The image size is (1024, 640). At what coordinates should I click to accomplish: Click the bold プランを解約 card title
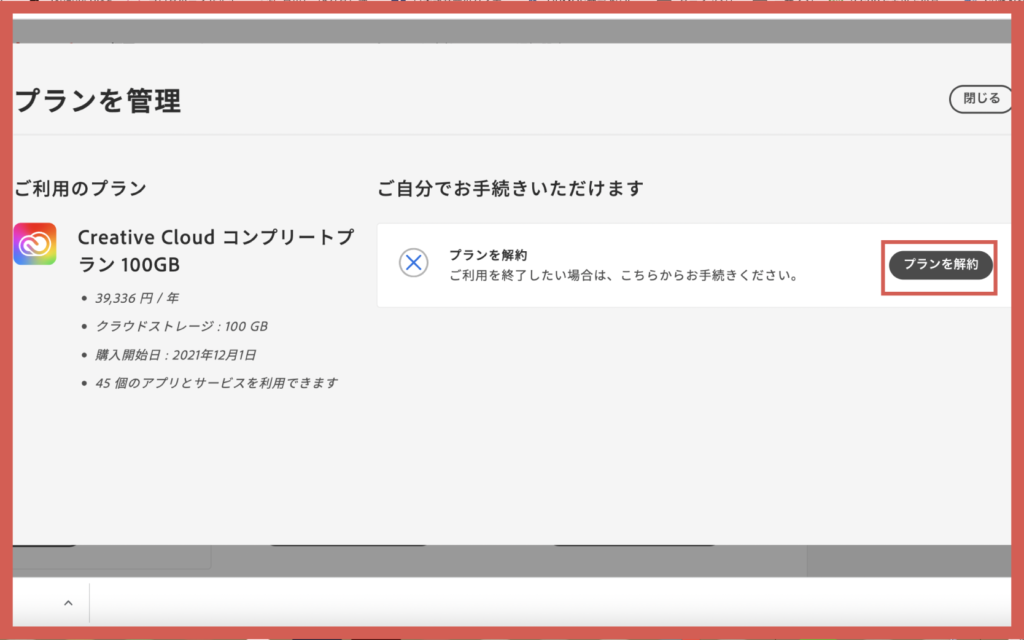click(488, 255)
